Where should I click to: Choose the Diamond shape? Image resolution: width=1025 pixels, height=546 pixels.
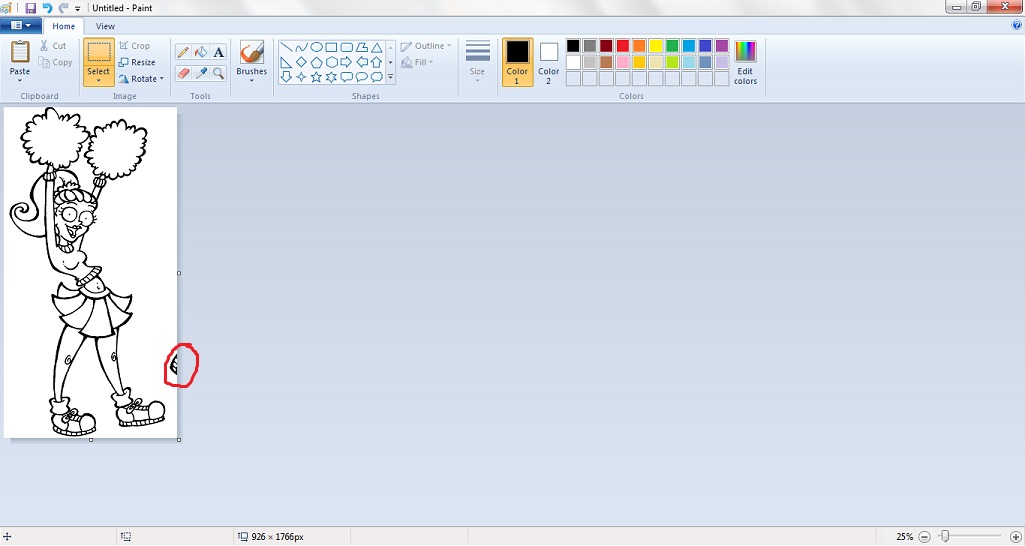pos(301,63)
